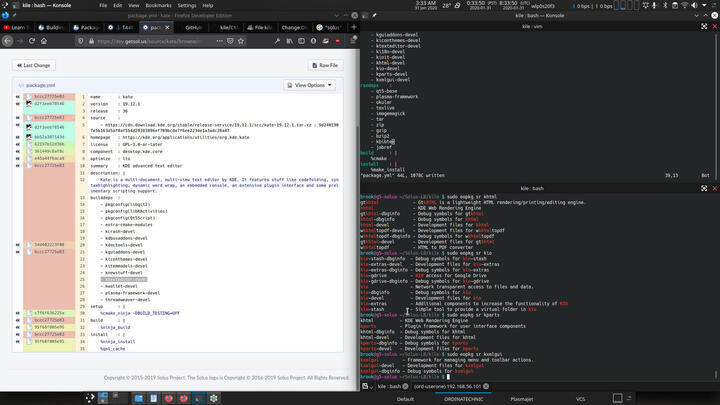Switch to the File kile tab
Screen dimensions: 720x405
click(260, 28)
